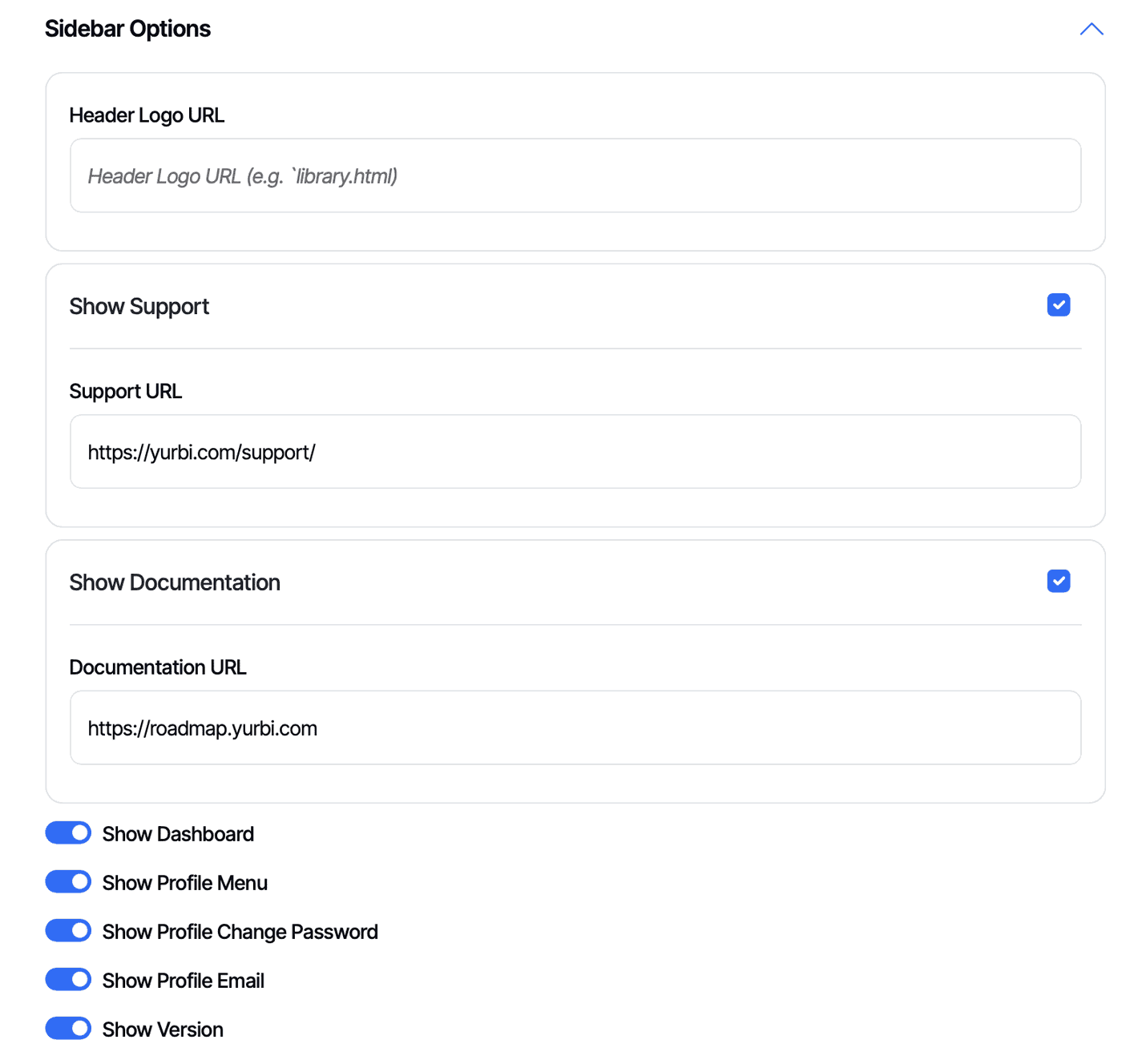Click the Sidebar Options heading
1122x1064 pixels.
[x=127, y=29]
